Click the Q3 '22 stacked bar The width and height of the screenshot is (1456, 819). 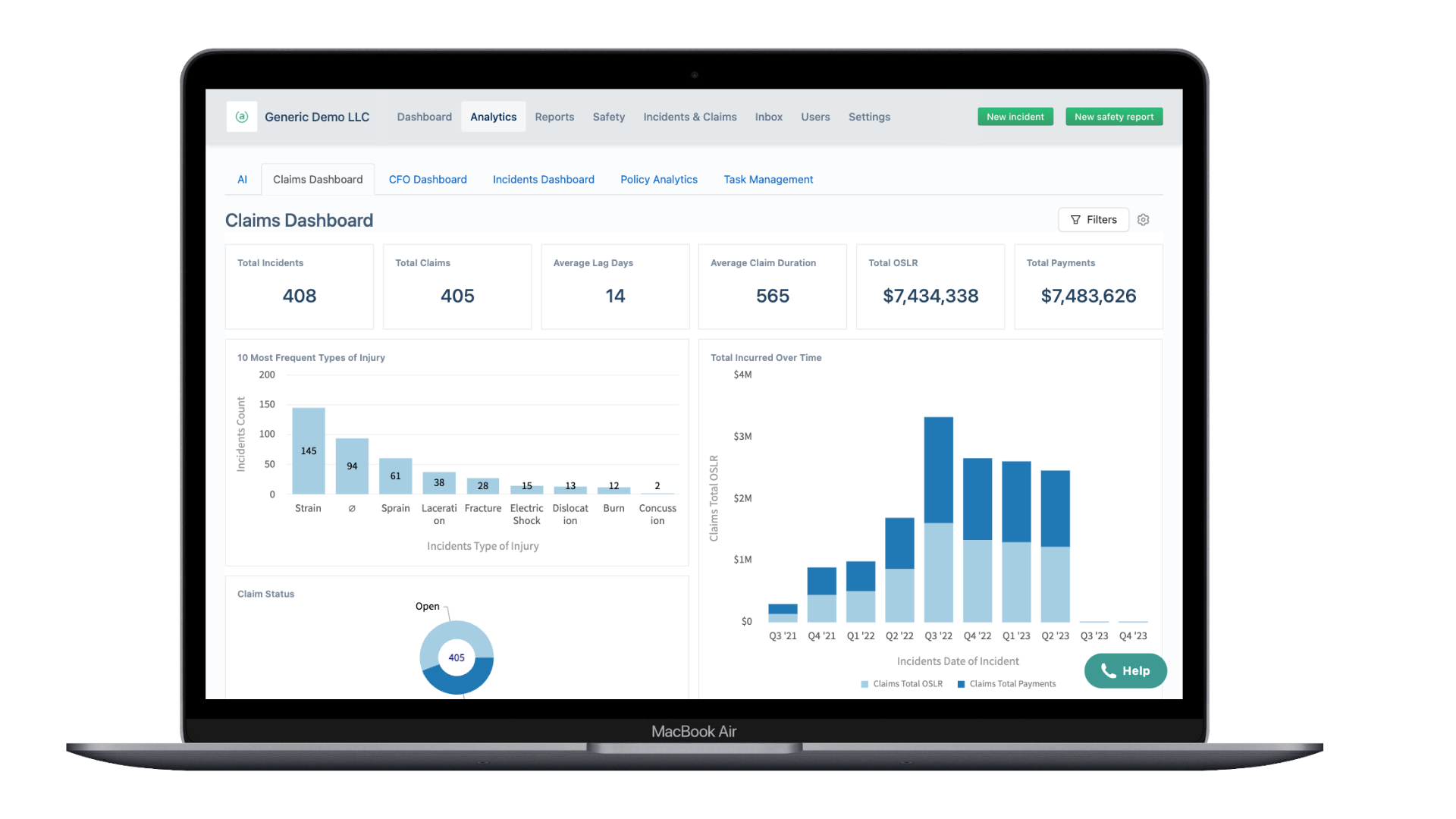938,519
